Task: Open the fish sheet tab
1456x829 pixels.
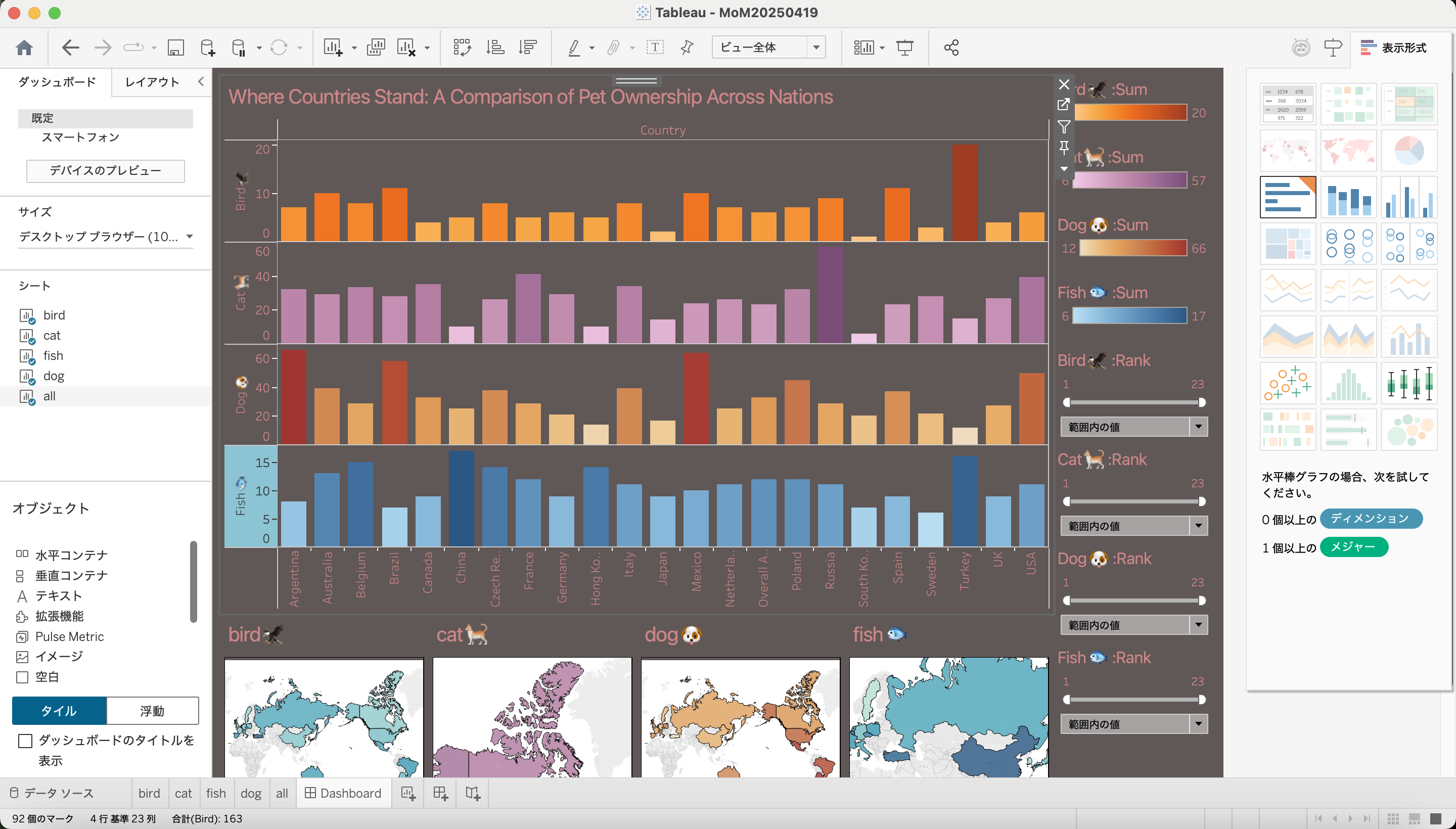Action: pyautogui.click(x=216, y=793)
